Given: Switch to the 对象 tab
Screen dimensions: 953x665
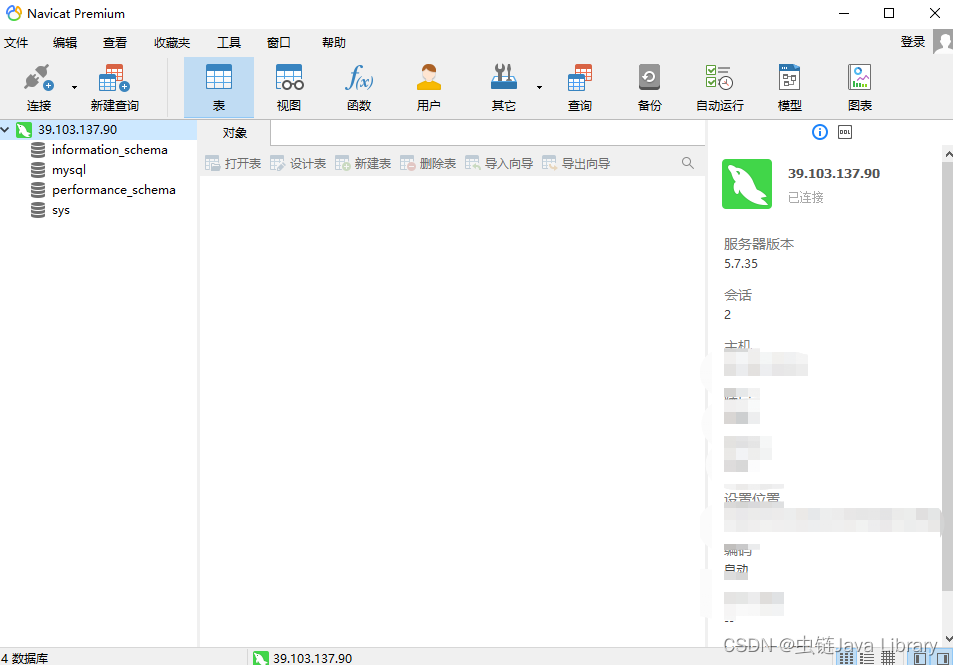Looking at the screenshot, I should 235,133.
